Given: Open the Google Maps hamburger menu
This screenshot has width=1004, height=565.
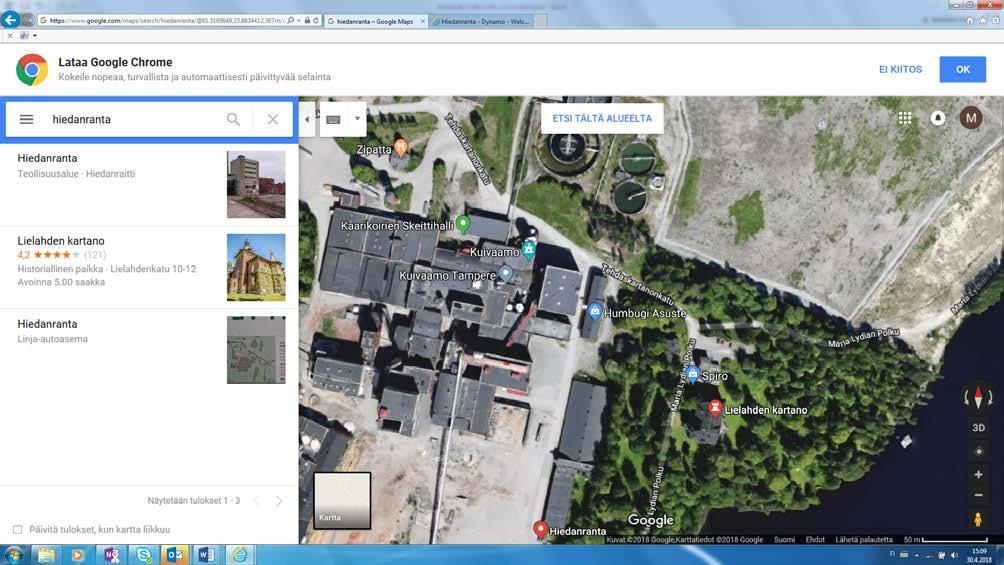Looking at the screenshot, I should tap(26, 119).
